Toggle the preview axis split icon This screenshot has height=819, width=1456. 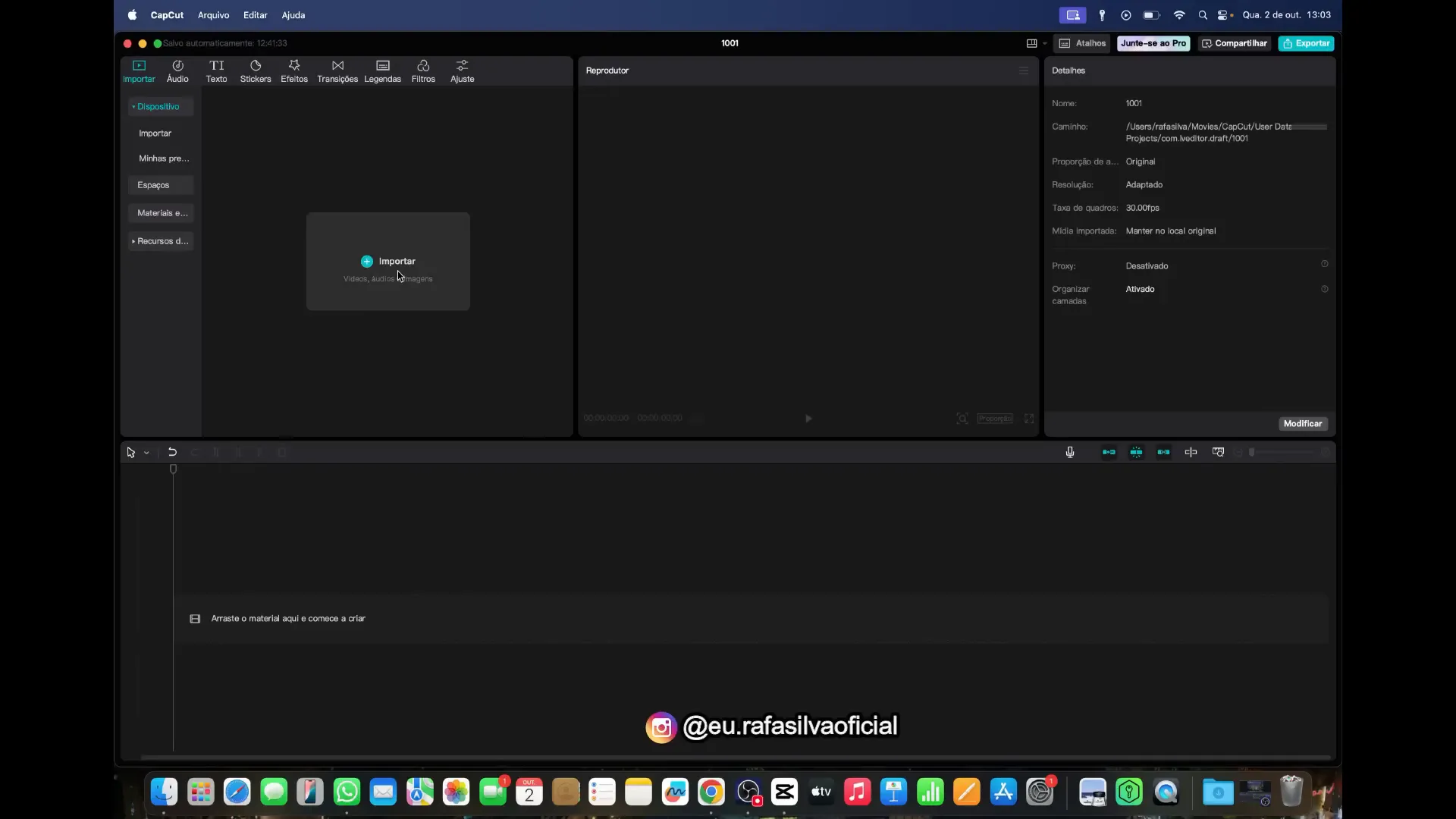(x=1191, y=452)
